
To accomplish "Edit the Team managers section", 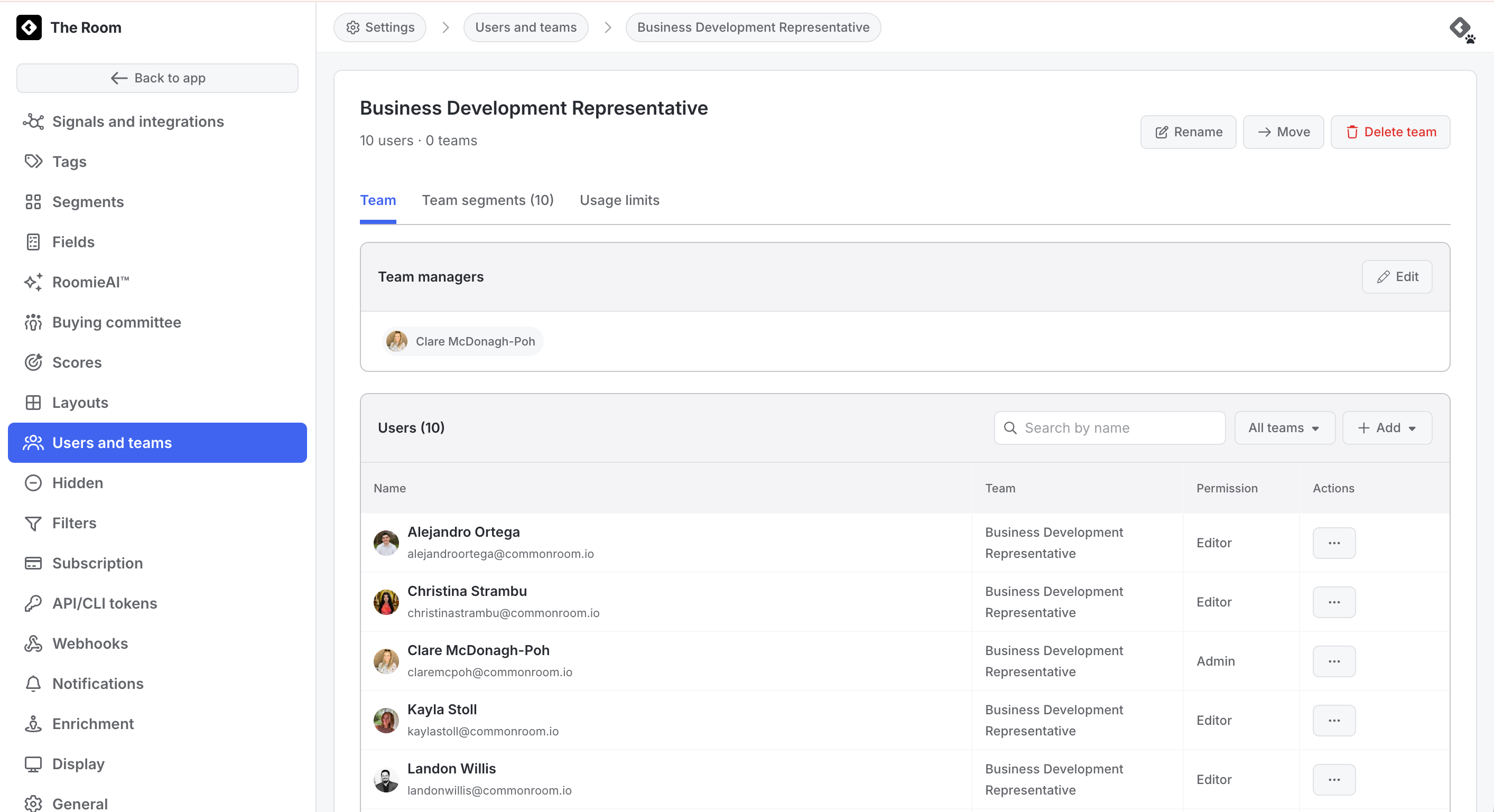I will pyautogui.click(x=1397, y=277).
